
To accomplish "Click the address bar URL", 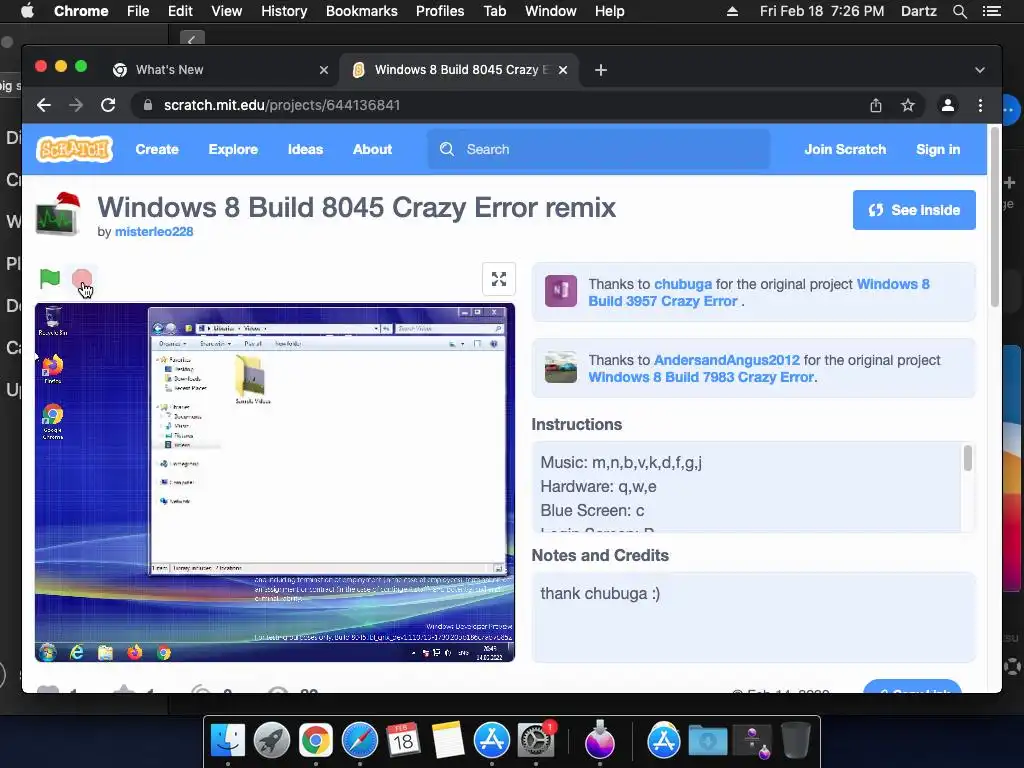I will click(x=281, y=105).
